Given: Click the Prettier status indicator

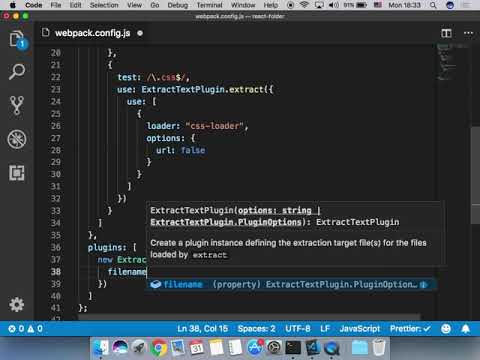Looking at the screenshot, I should 410,329.
